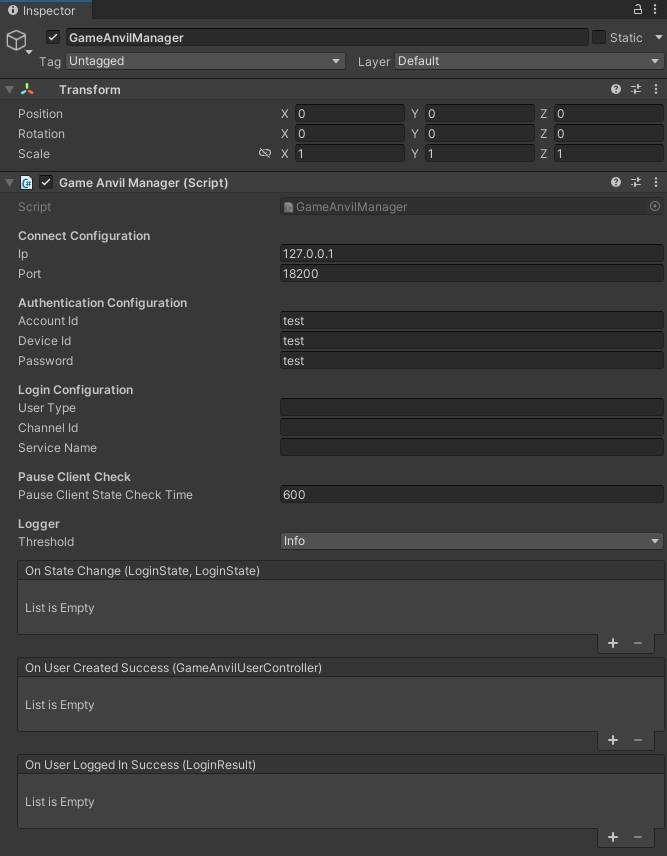The width and height of the screenshot is (667, 856).
Task: Add listener to On User Created Success
Action: click(x=613, y=740)
